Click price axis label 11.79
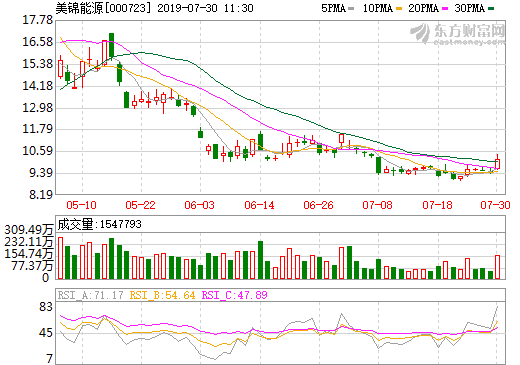Viewport: 520px width, 365px height. click(38, 129)
